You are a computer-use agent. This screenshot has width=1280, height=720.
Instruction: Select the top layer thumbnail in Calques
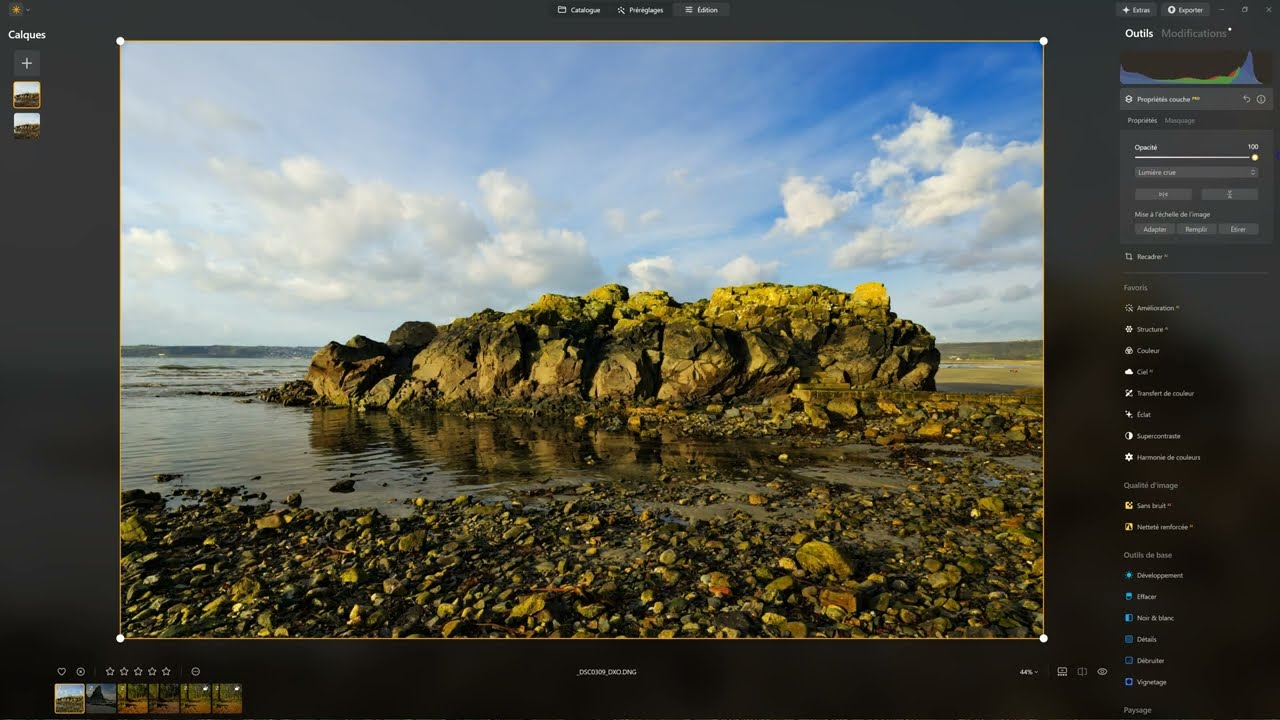(x=27, y=95)
